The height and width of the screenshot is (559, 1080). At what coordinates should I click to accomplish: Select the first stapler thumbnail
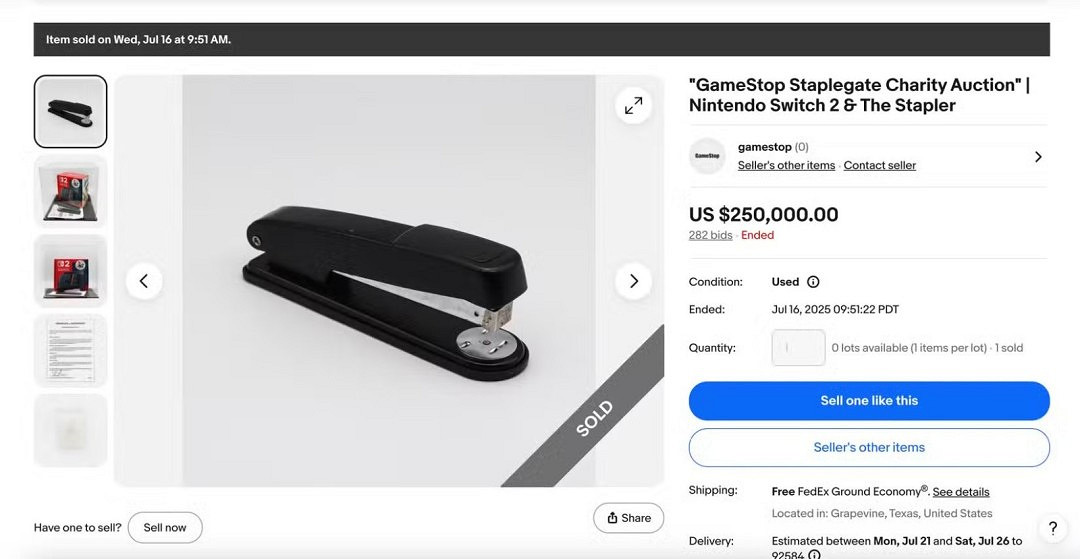pos(70,111)
